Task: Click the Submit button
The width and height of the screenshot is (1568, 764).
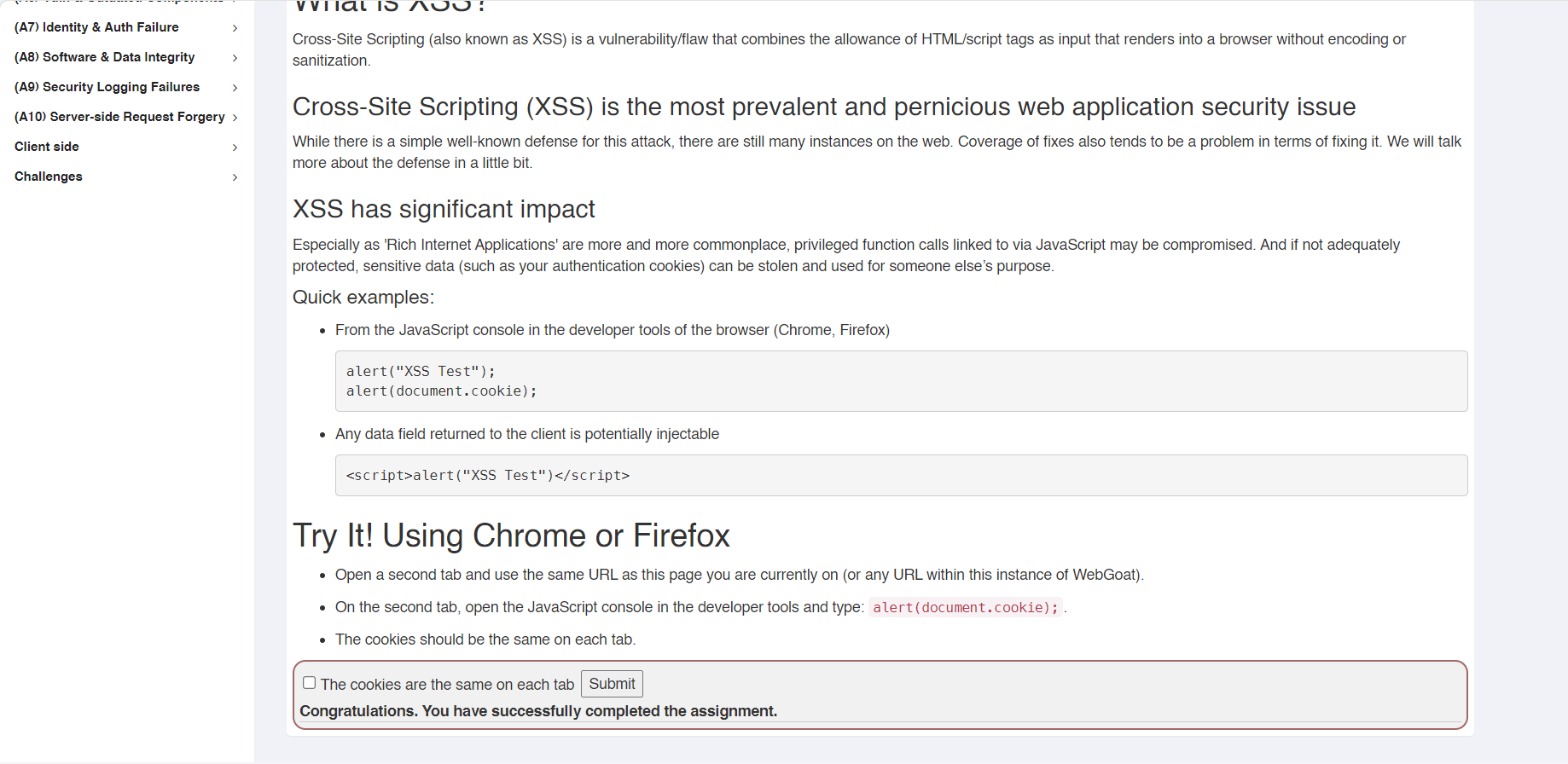Action: (612, 684)
